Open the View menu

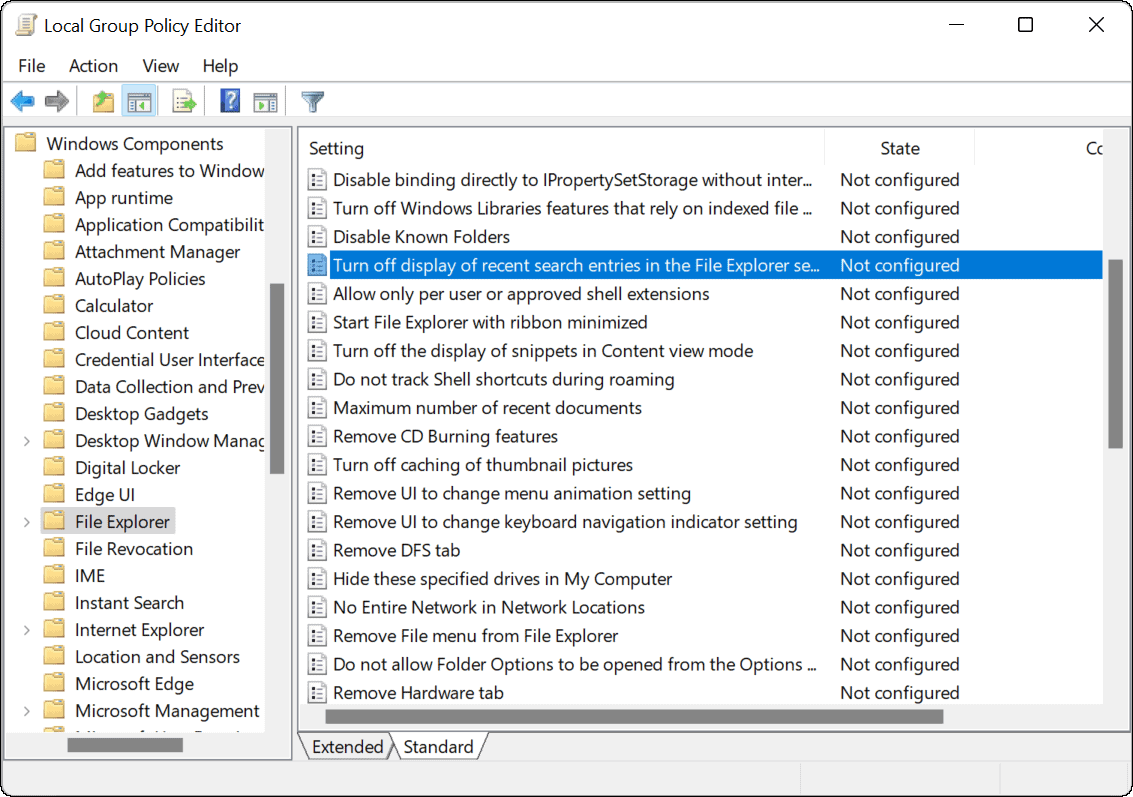[x=160, y=66]
